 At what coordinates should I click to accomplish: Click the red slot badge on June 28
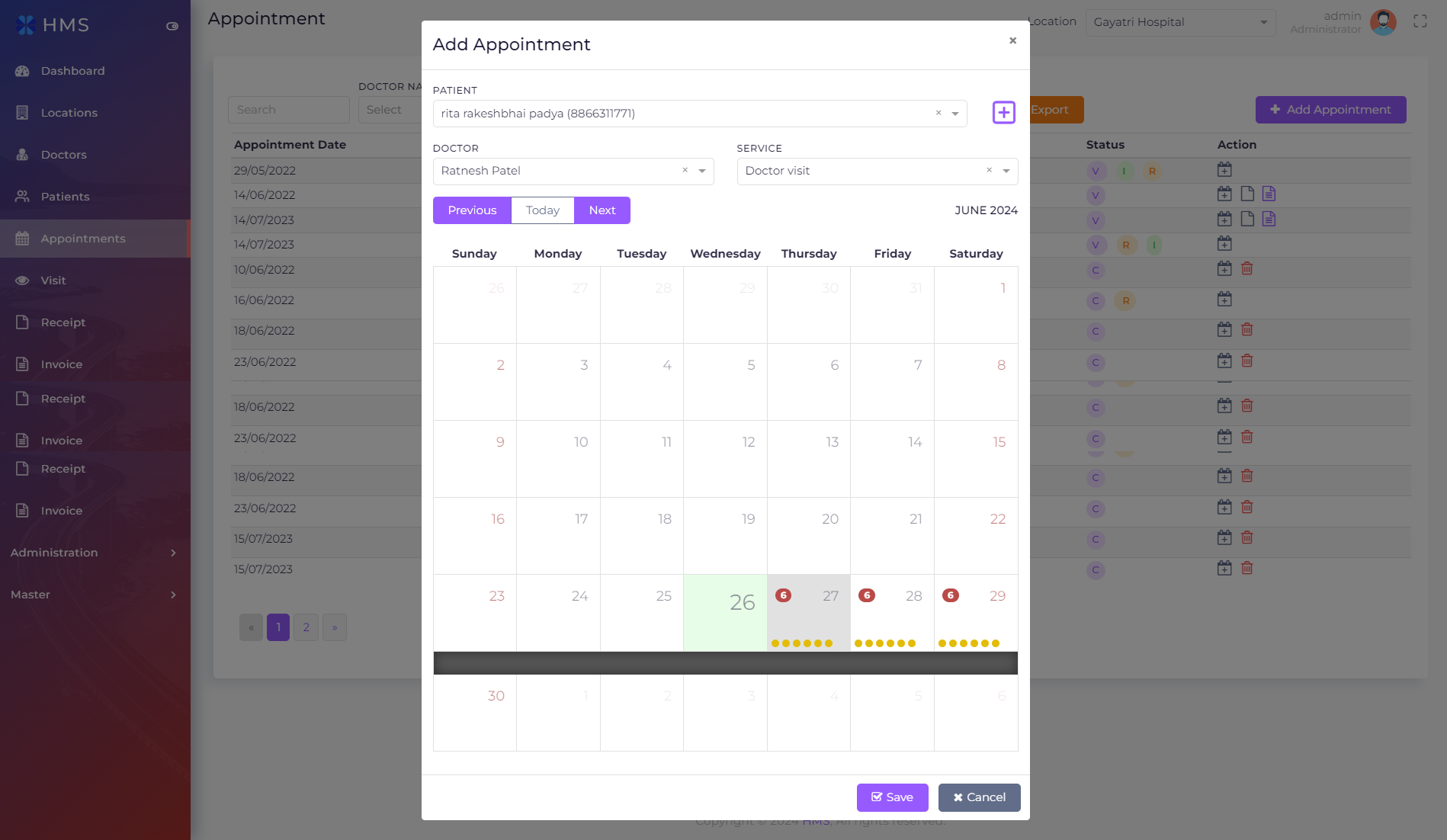(867, 595)
